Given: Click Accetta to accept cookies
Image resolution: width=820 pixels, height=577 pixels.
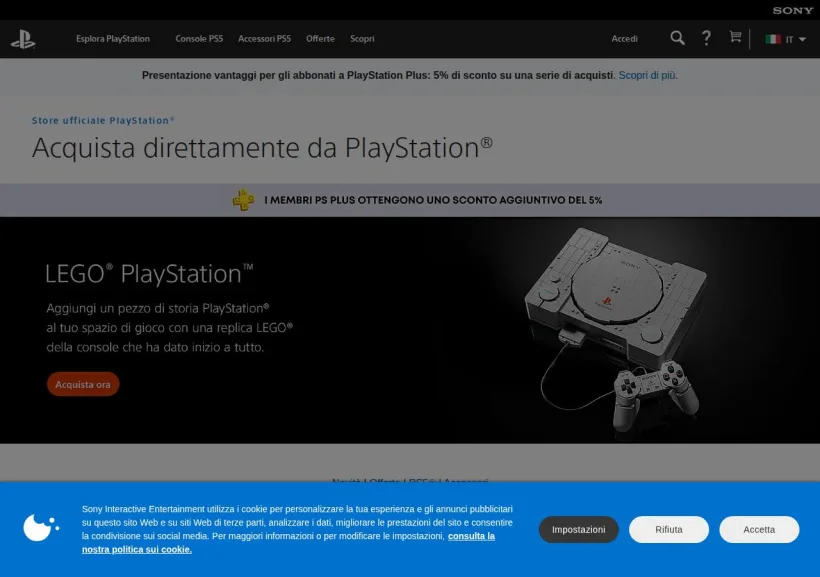Looking at the screenshot, I should click(759, 529).
